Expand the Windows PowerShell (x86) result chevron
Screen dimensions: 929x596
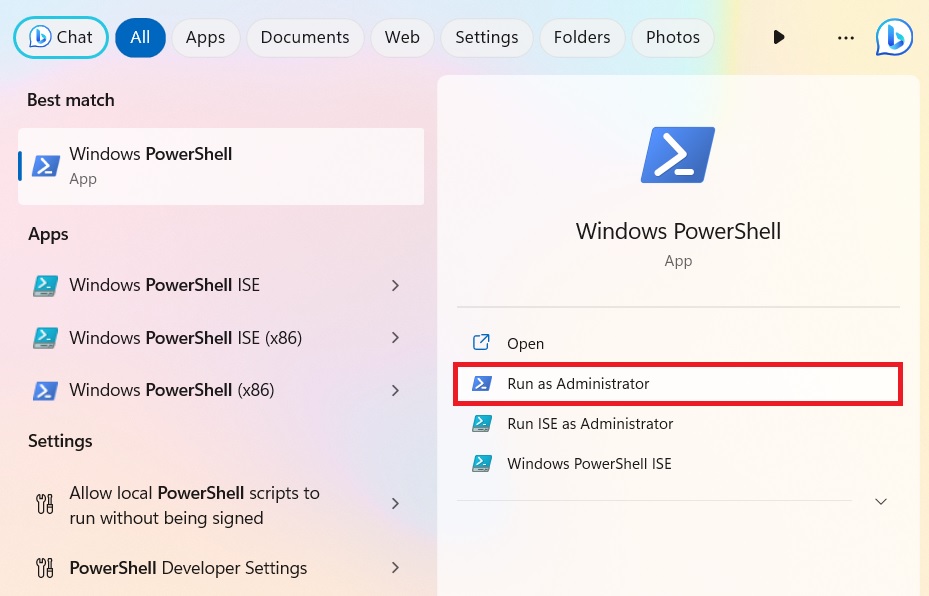pyautogui.click(x=395, y=390)
